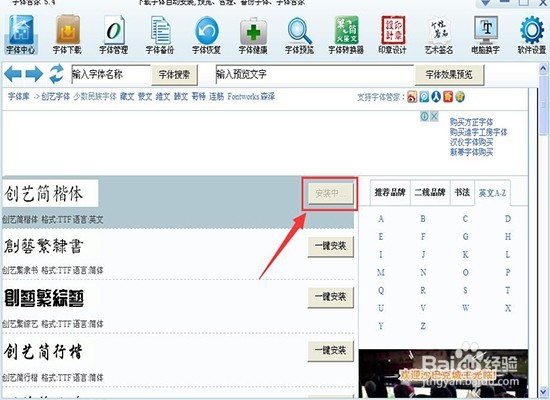Go forward with the right arrow

[34, 74]
